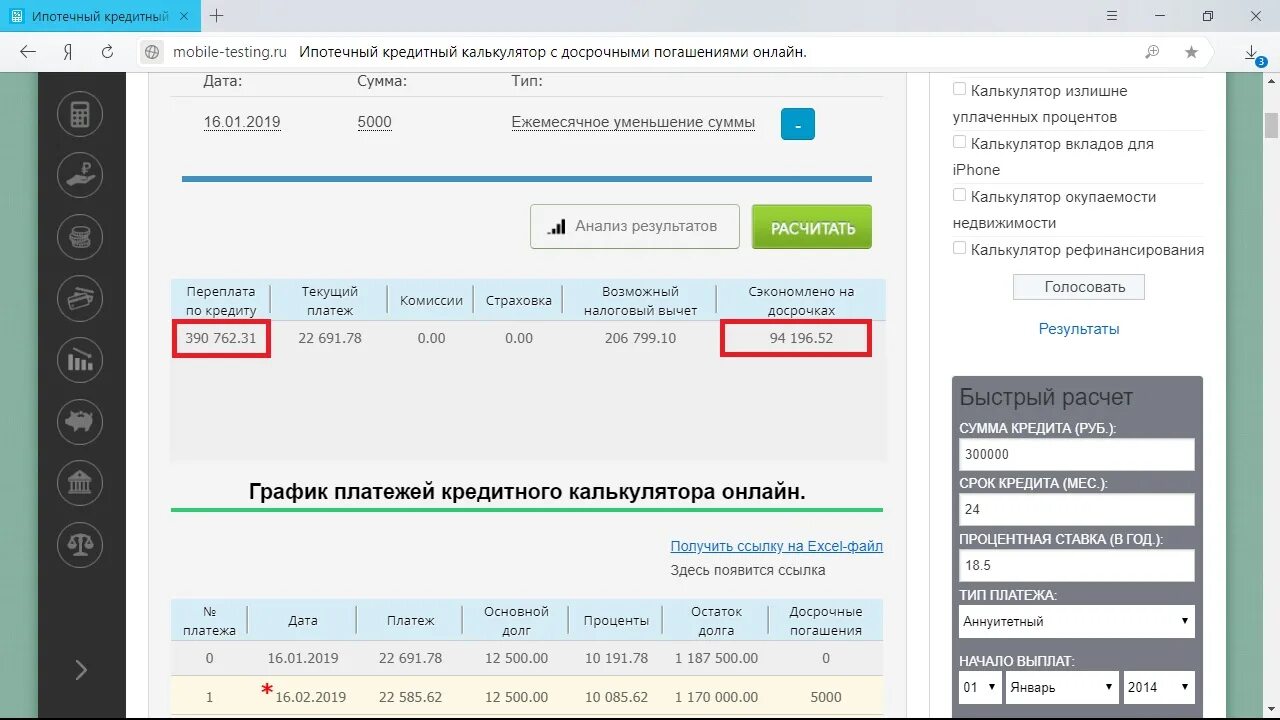This screenshot has height=720, width=1280.
Task: Click the 'Сумма кредита' field with 300000
Action: [1076, 454]
